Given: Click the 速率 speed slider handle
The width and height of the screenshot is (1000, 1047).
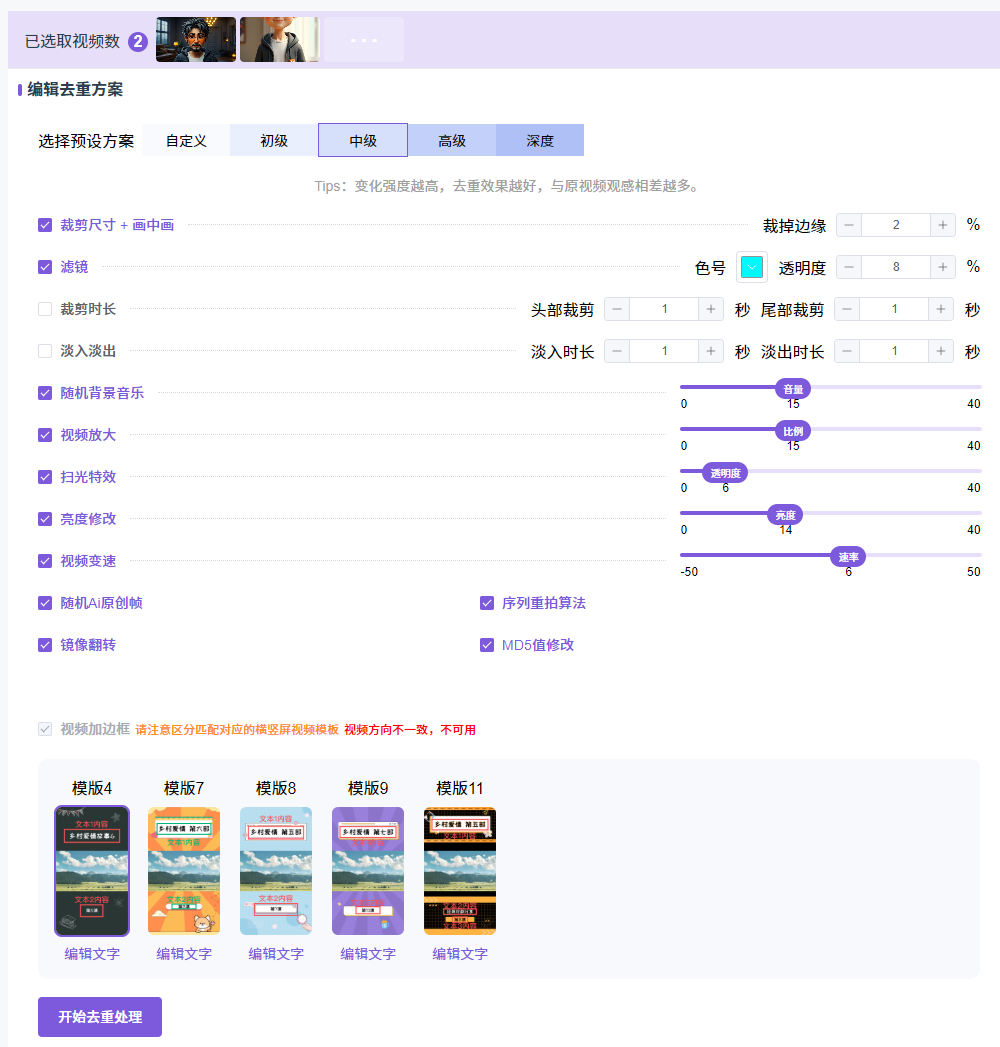Looking at the screenshot, I should point(848,557).
